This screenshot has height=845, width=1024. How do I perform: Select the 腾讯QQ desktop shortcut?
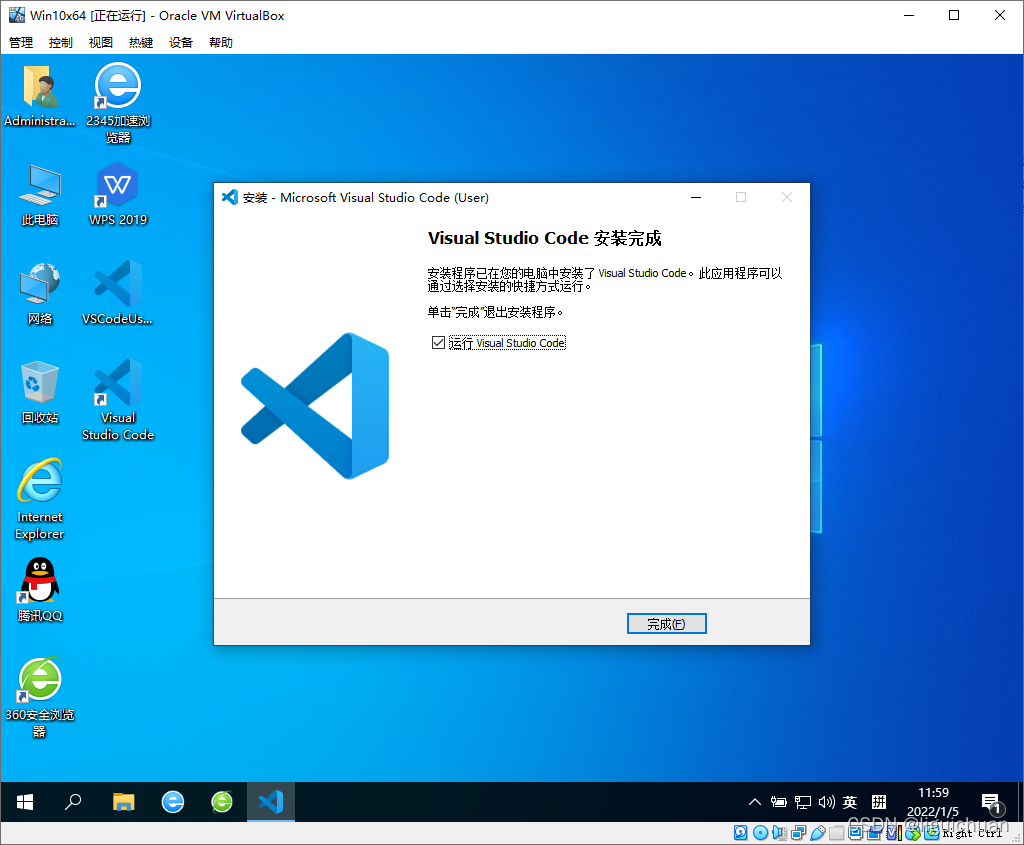pos(40,590)
